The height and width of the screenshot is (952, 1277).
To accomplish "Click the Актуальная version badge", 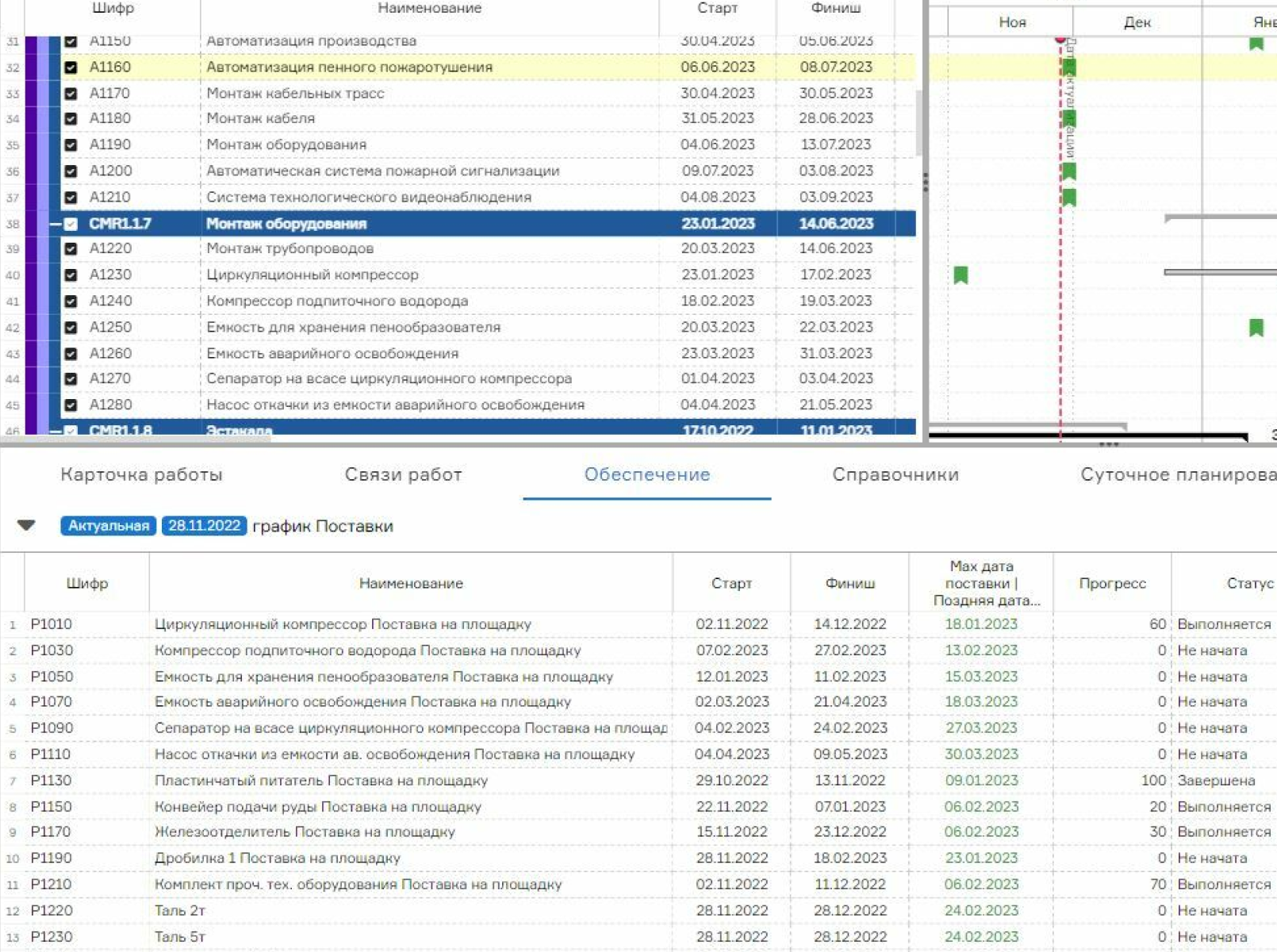I will click(x=109, y=526).
